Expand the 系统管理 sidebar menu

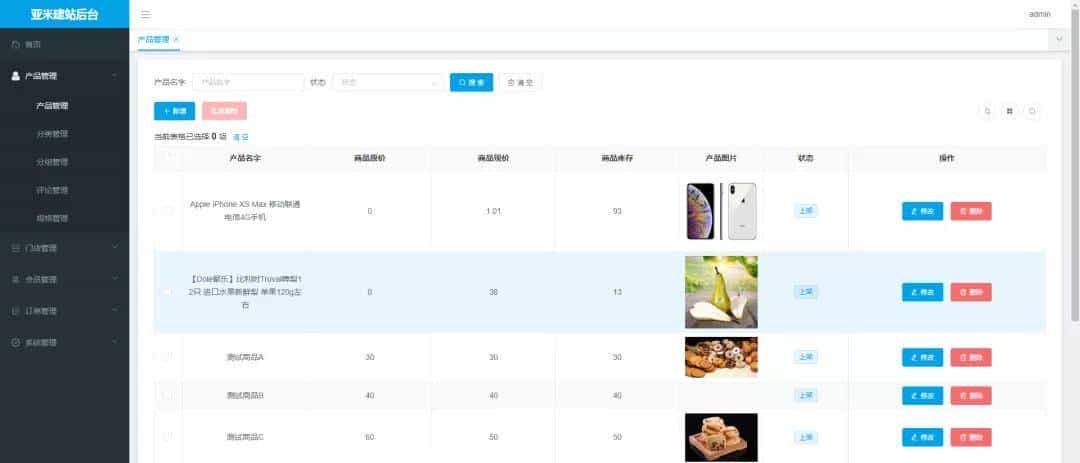tap(64, 342)
